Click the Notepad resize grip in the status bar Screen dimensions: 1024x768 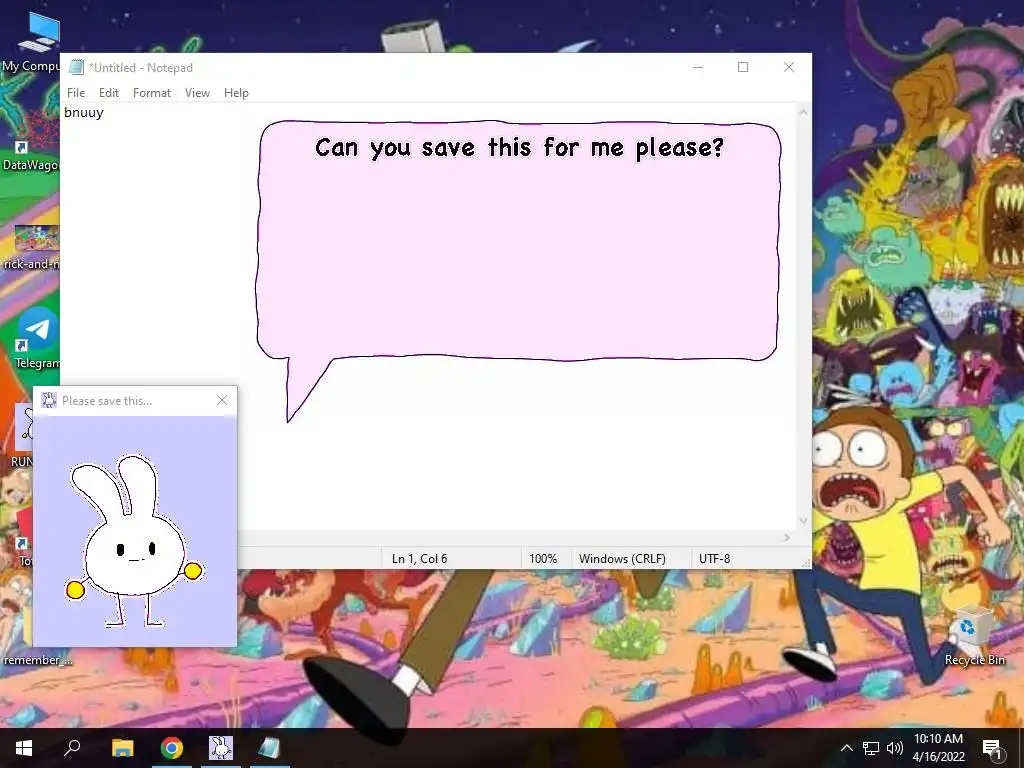(805, 562)
